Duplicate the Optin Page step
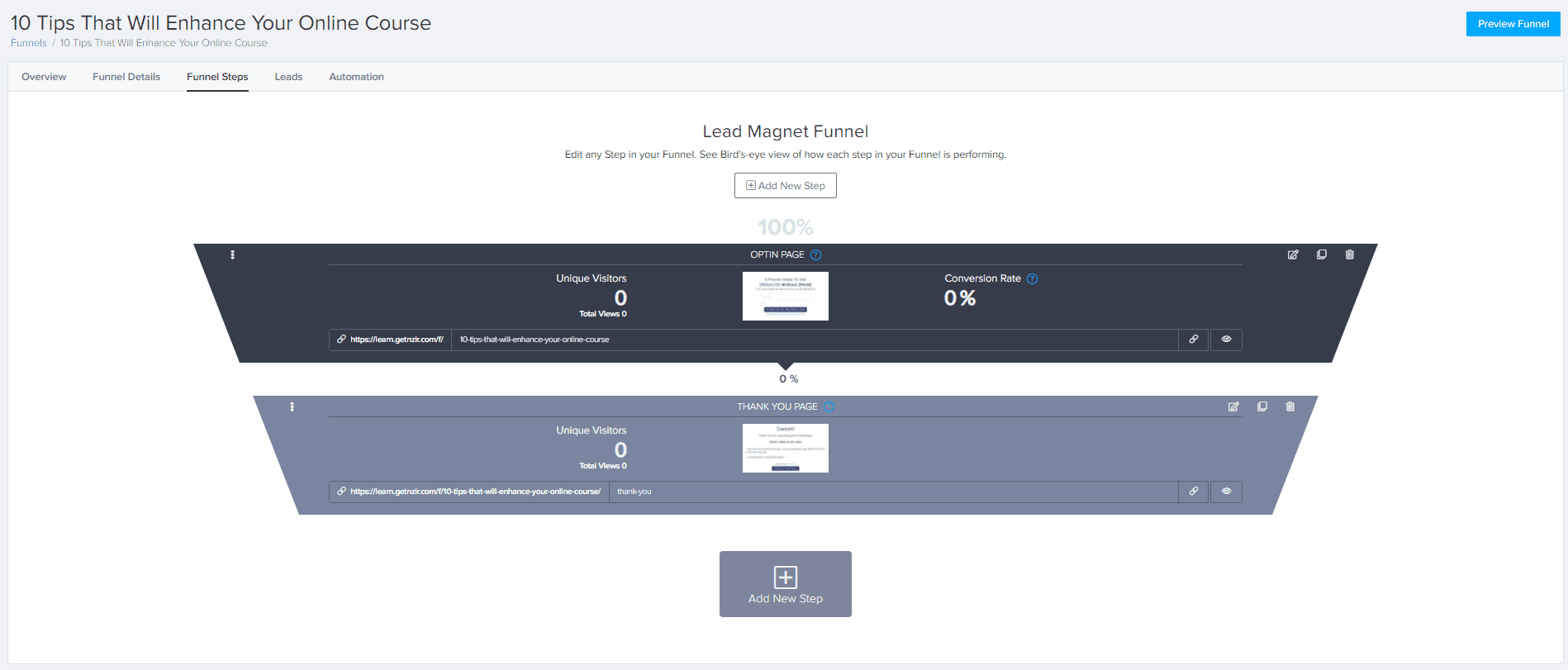This screenshot has width=1568, height=670. point(1322,254)
